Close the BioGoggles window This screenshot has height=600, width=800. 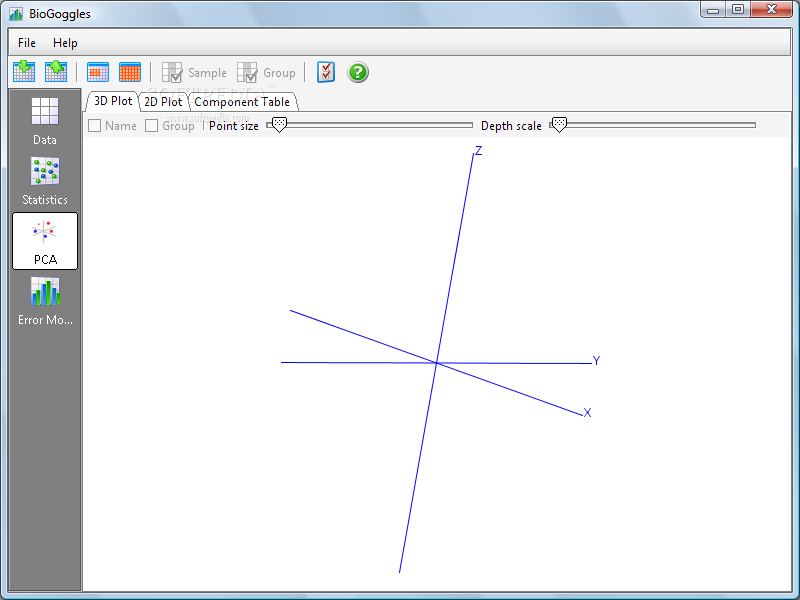click(771, 10)
